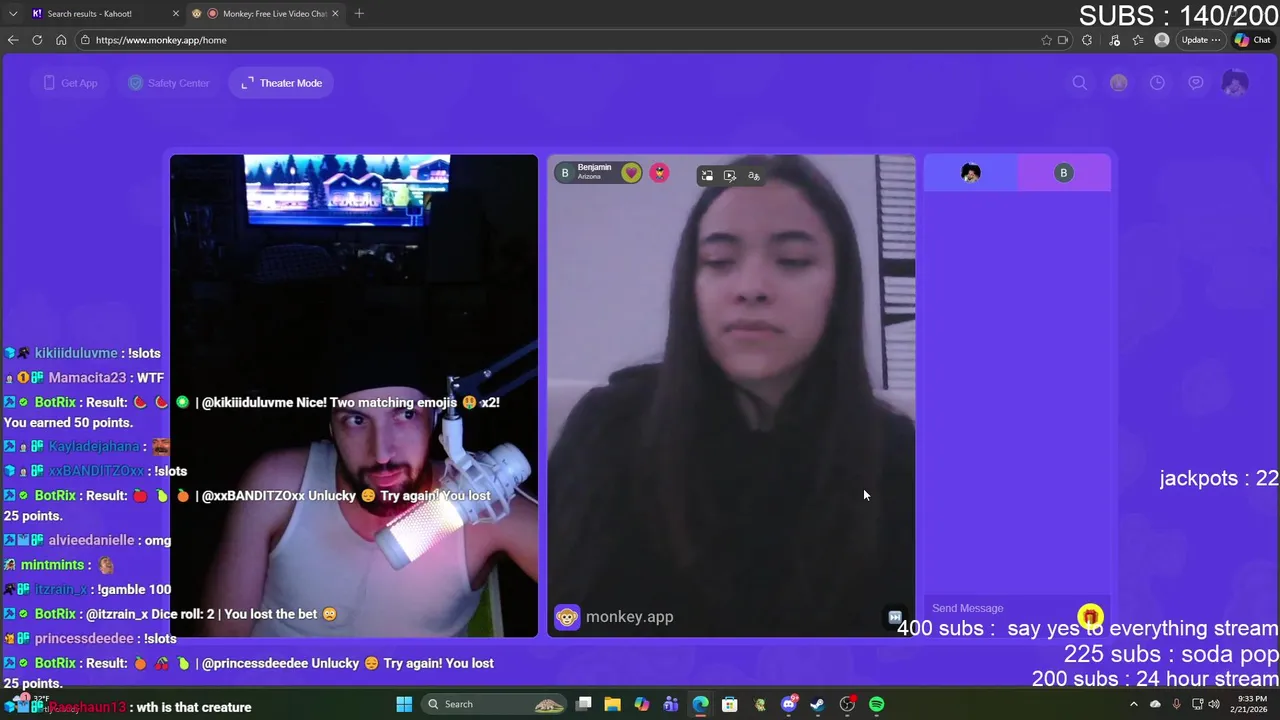Click the video effects play icon
This screenshot has height=720, width=1280.
[730, 176]
